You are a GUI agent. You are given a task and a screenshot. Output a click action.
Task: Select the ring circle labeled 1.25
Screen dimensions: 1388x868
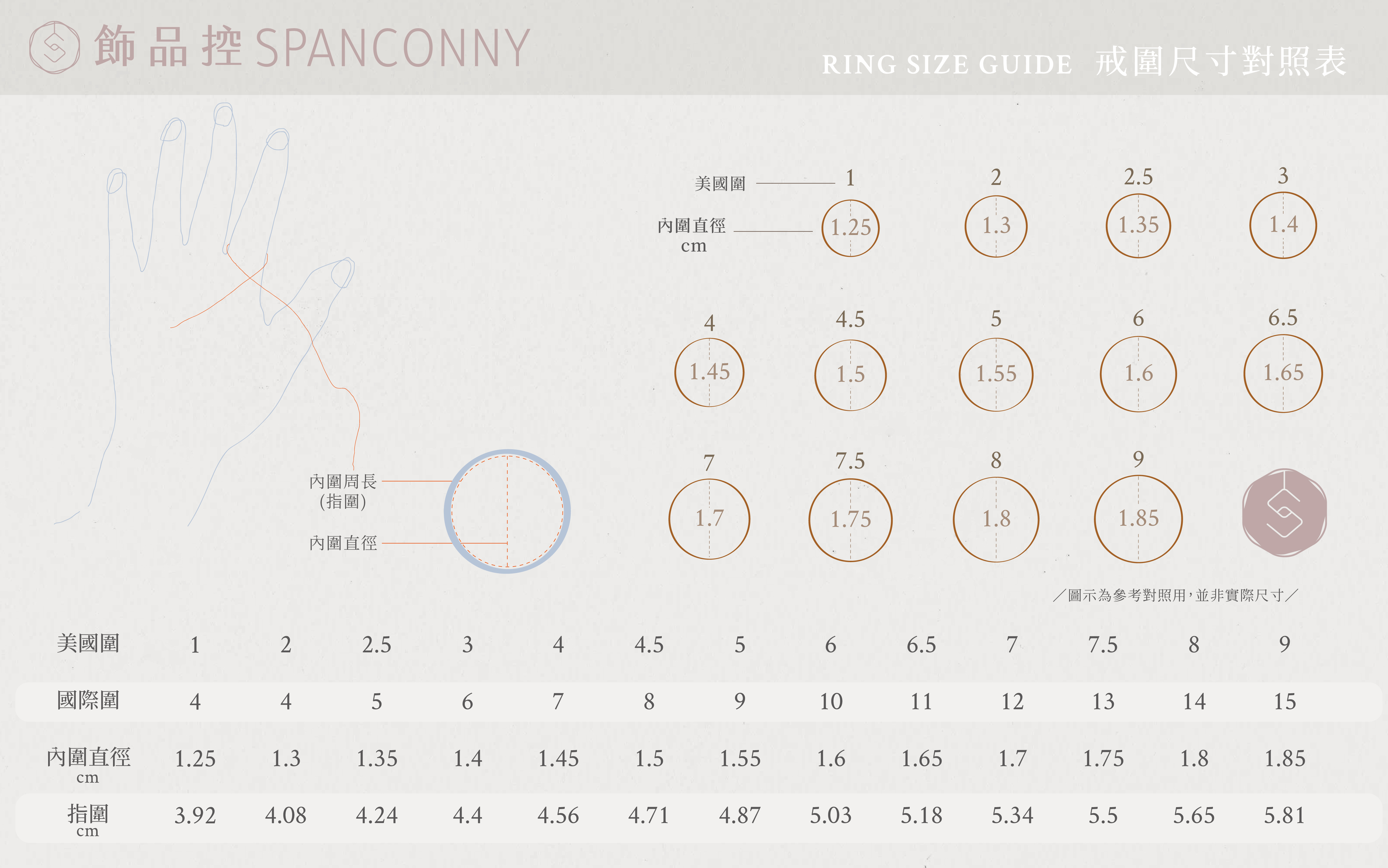point(851,228)
